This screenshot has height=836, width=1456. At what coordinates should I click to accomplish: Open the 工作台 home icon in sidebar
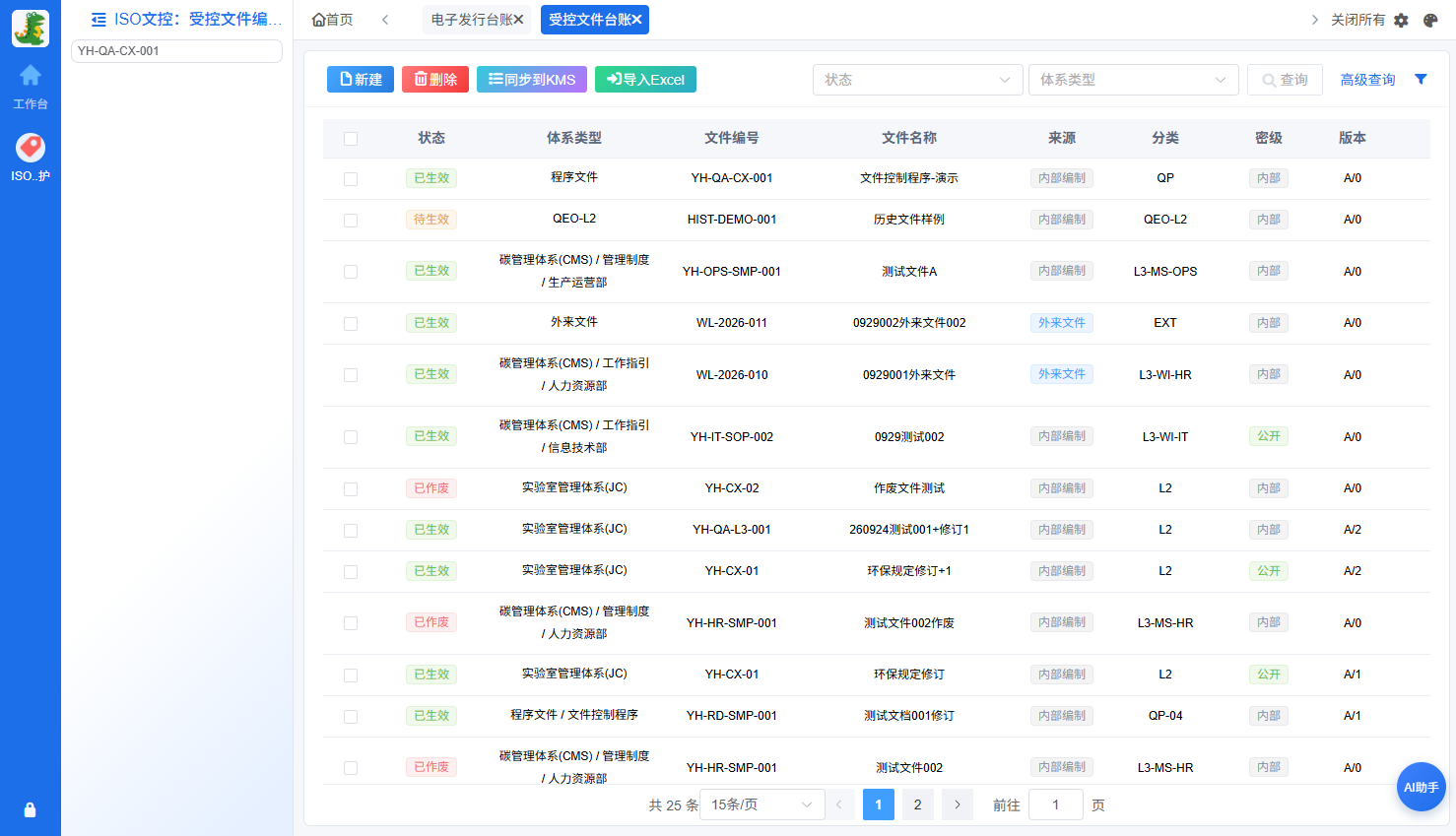click(31, 76)
